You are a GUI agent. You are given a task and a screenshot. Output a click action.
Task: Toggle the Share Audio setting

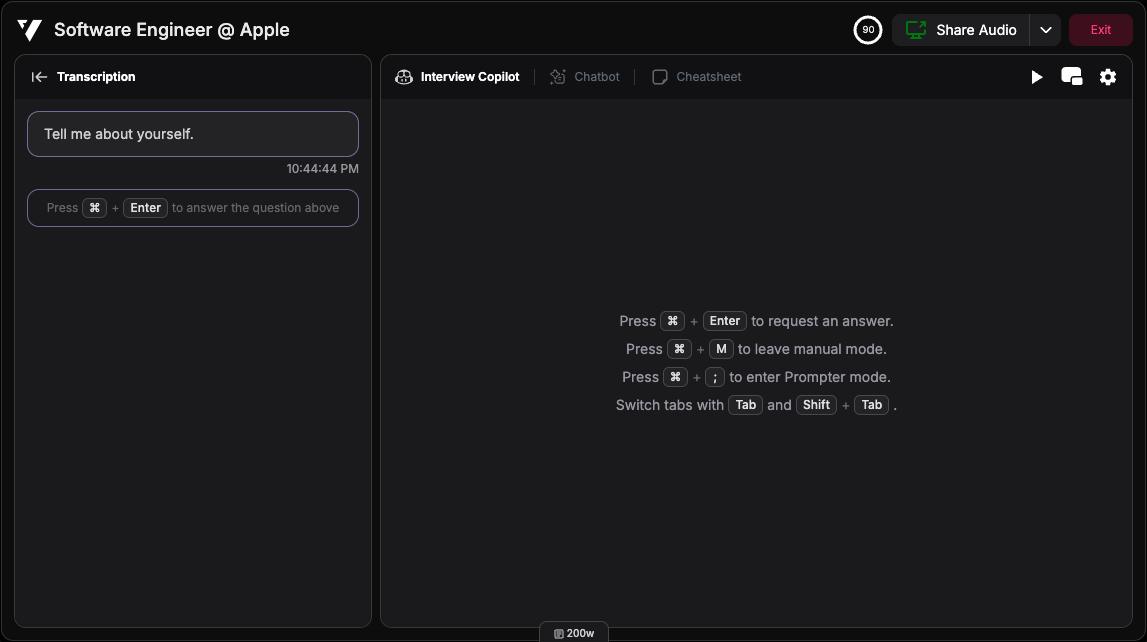click(x=960, y=29)
